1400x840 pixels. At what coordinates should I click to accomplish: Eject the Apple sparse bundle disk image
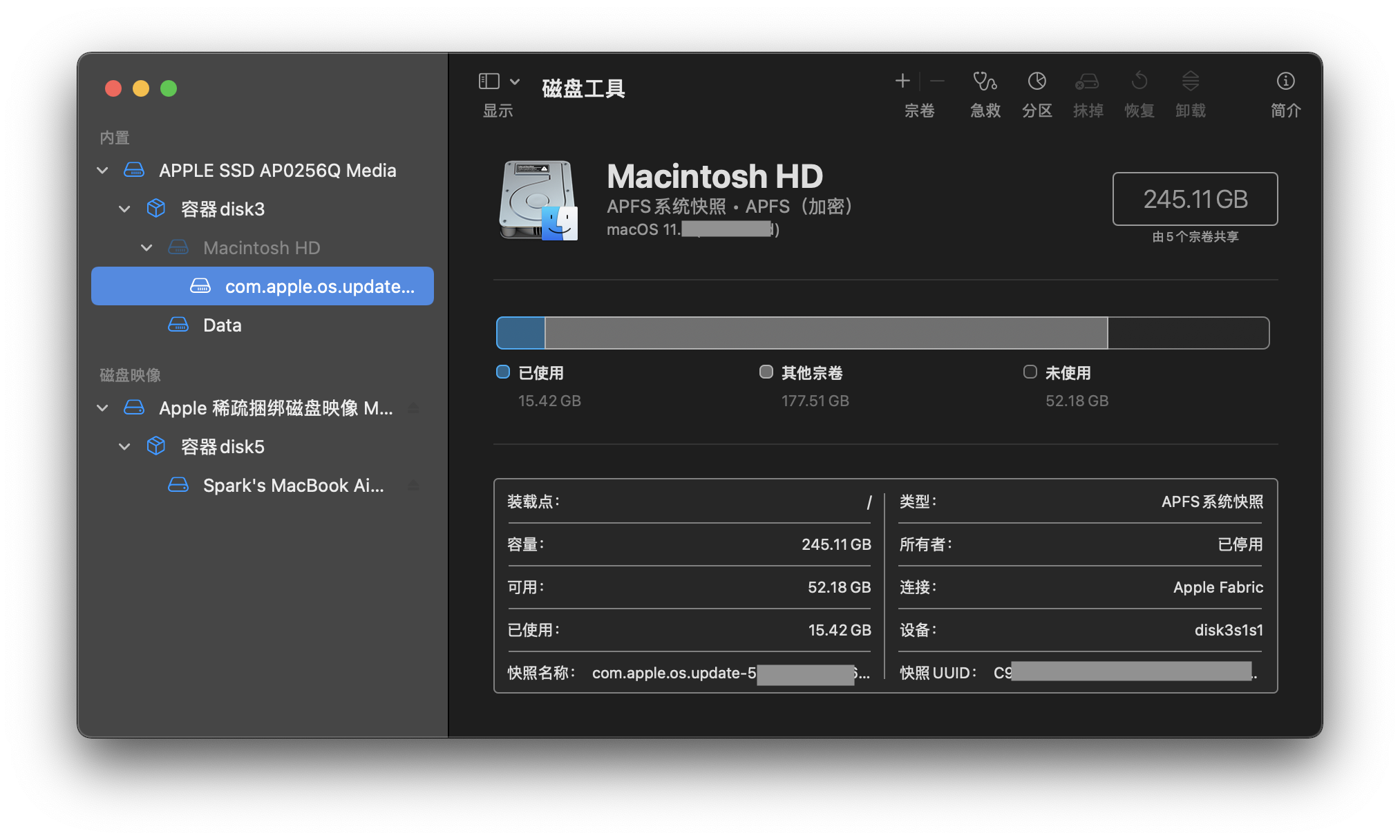413,408
